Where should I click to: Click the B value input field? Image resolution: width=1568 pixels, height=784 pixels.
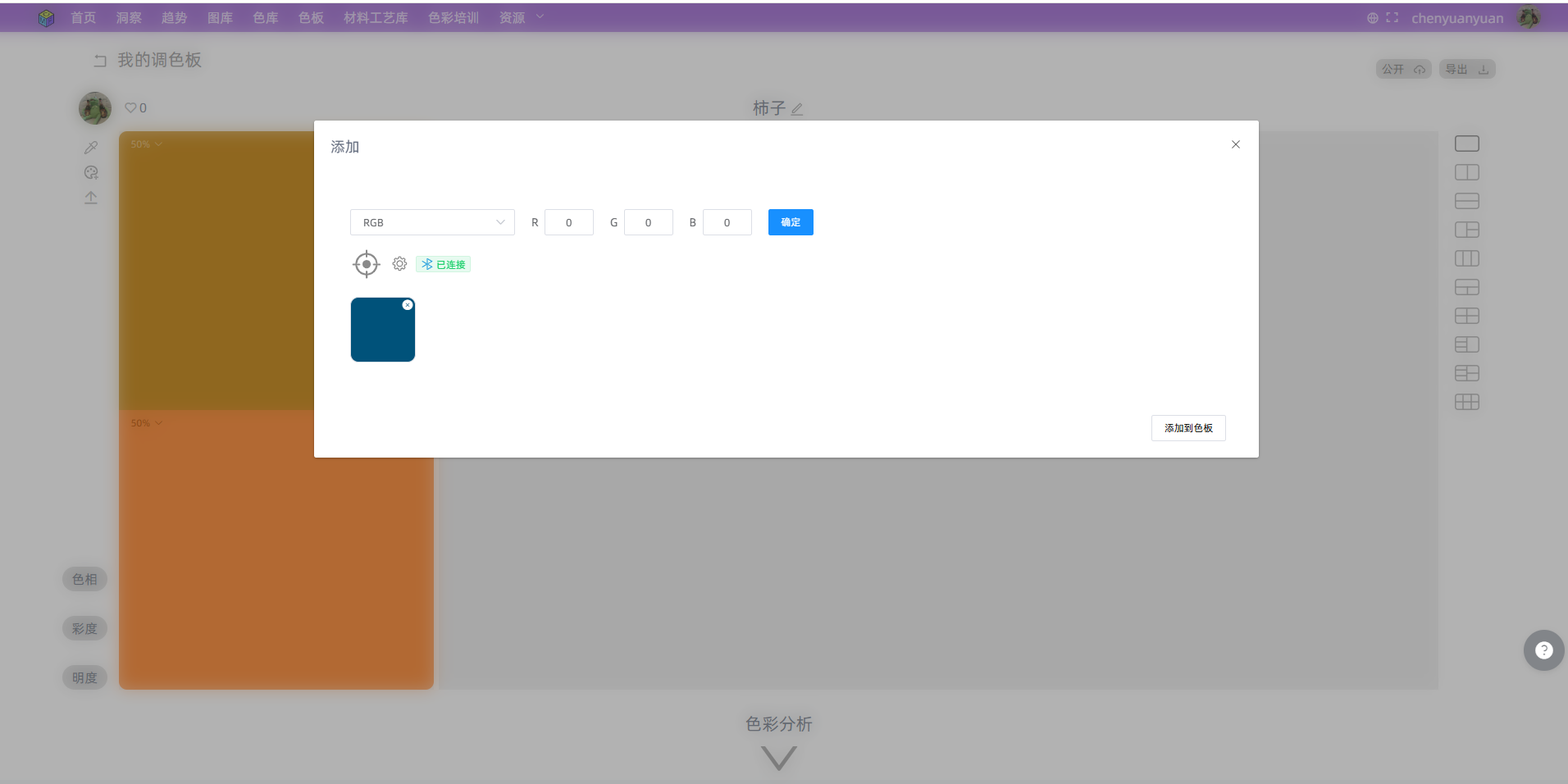tap(727, 222)
